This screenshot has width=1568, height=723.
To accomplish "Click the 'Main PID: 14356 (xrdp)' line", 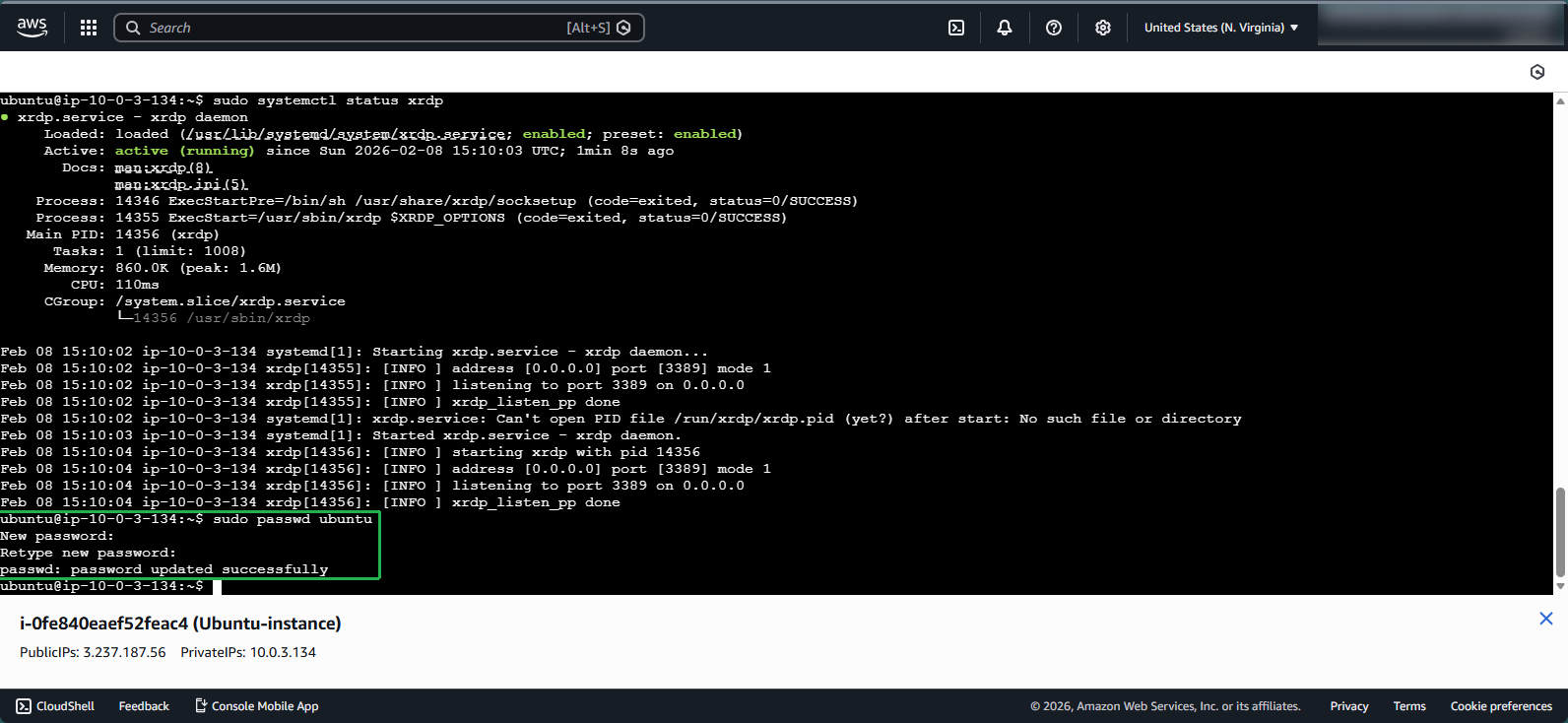I will click(x=123, y=234).
